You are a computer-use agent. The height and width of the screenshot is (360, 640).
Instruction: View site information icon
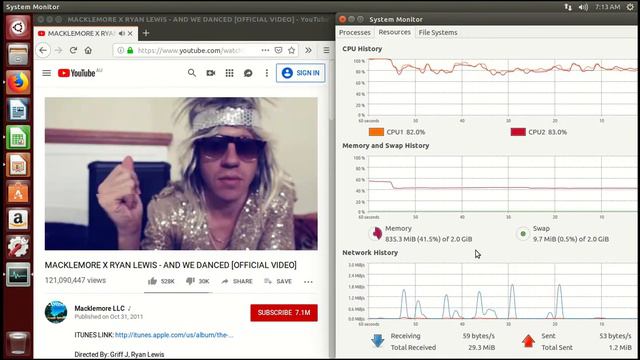(x=121, y=50)
